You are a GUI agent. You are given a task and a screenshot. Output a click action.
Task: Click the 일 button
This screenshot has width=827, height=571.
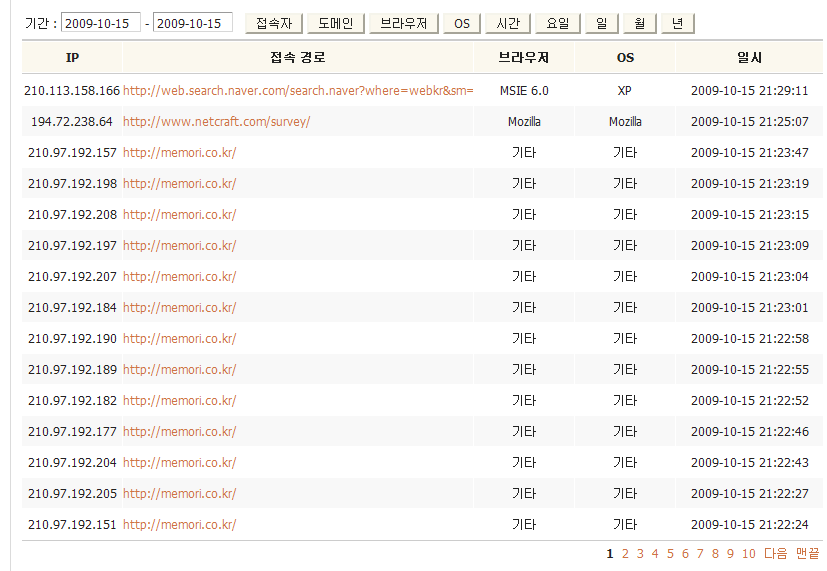(600, 23)
